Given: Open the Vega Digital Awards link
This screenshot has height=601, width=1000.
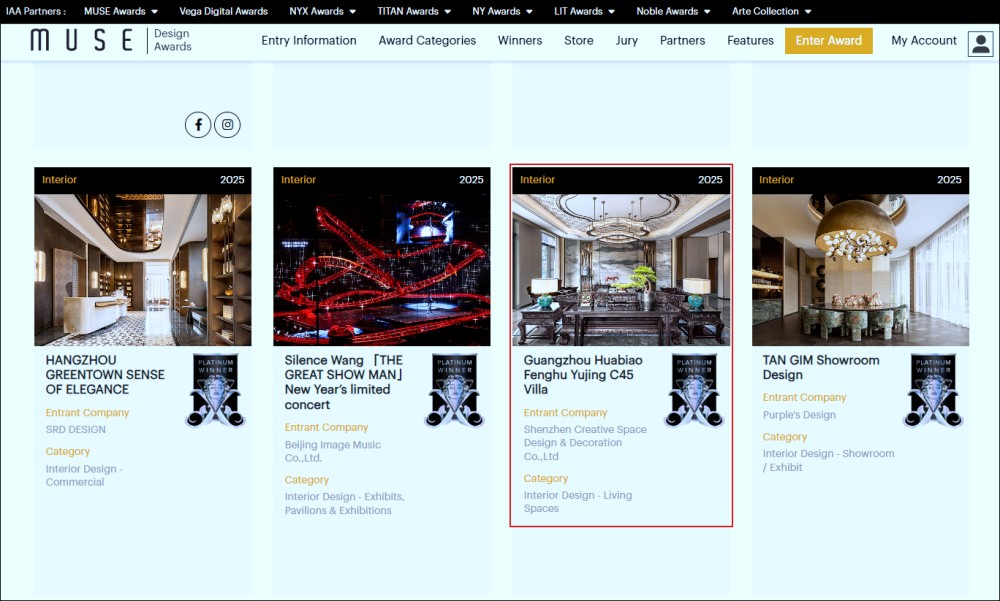Looking at the screenshot, I should [x=223, y=12].
